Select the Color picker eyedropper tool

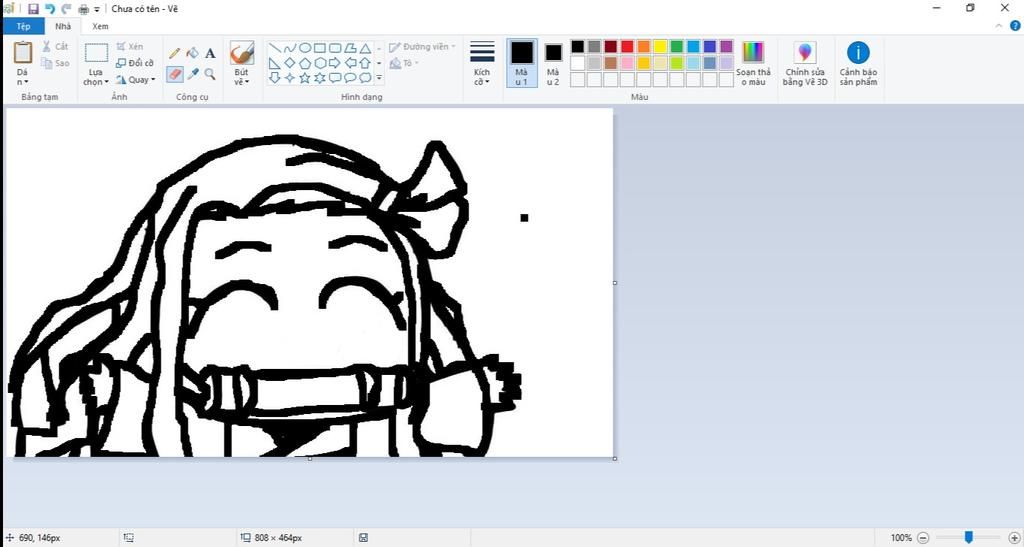193,74
